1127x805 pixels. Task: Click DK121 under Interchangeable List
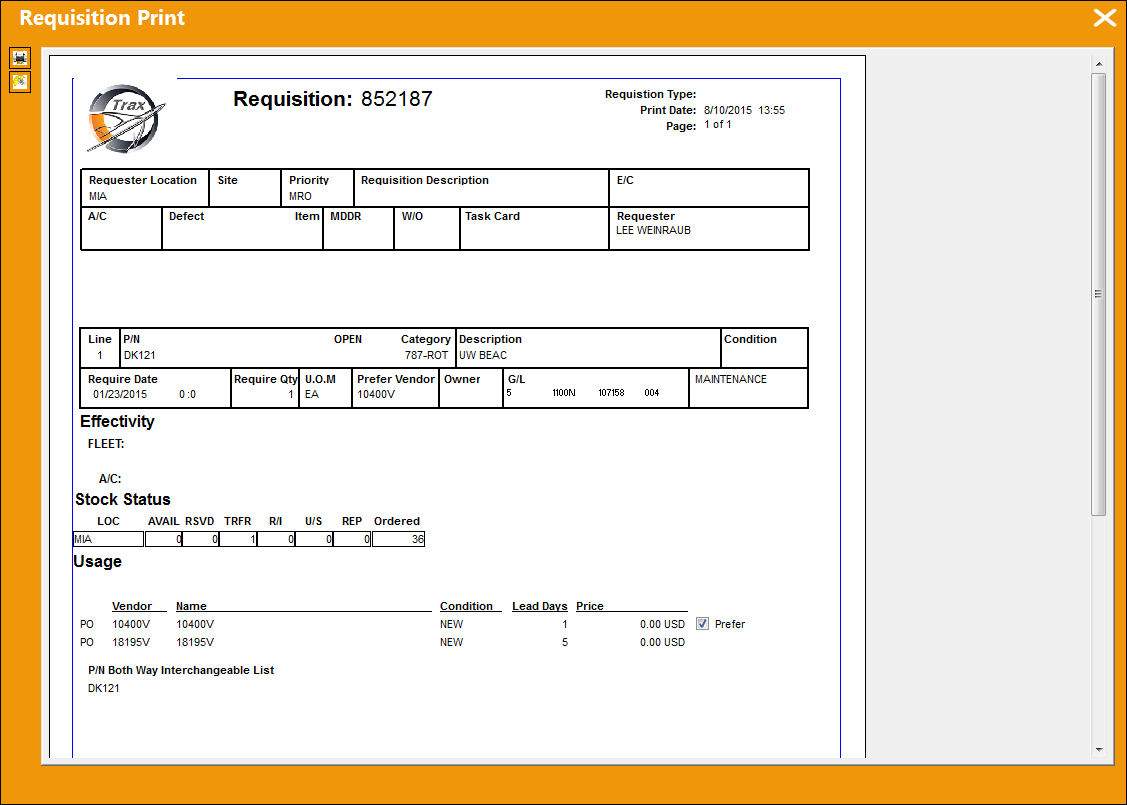coord(104,688)
